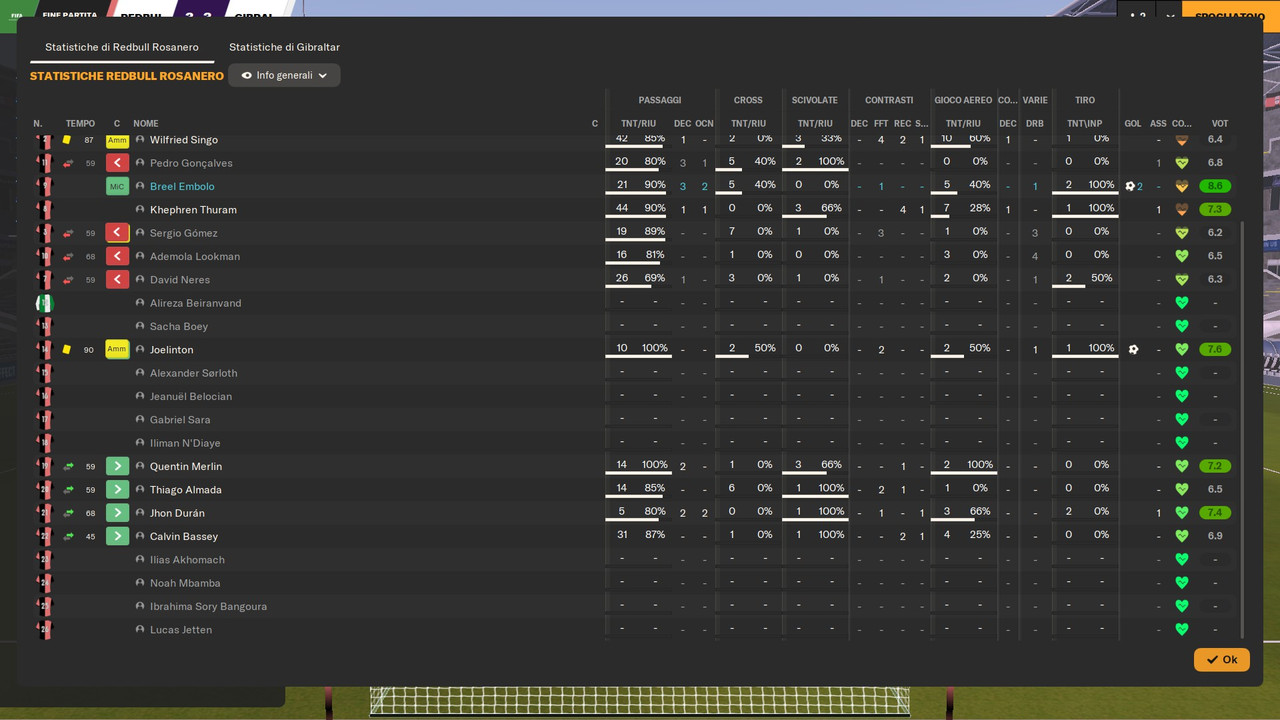The height and width of the screenshot is (720, 1280).
Task: Click the person icon next to Sacha Boey
Action: coord(140,326)
